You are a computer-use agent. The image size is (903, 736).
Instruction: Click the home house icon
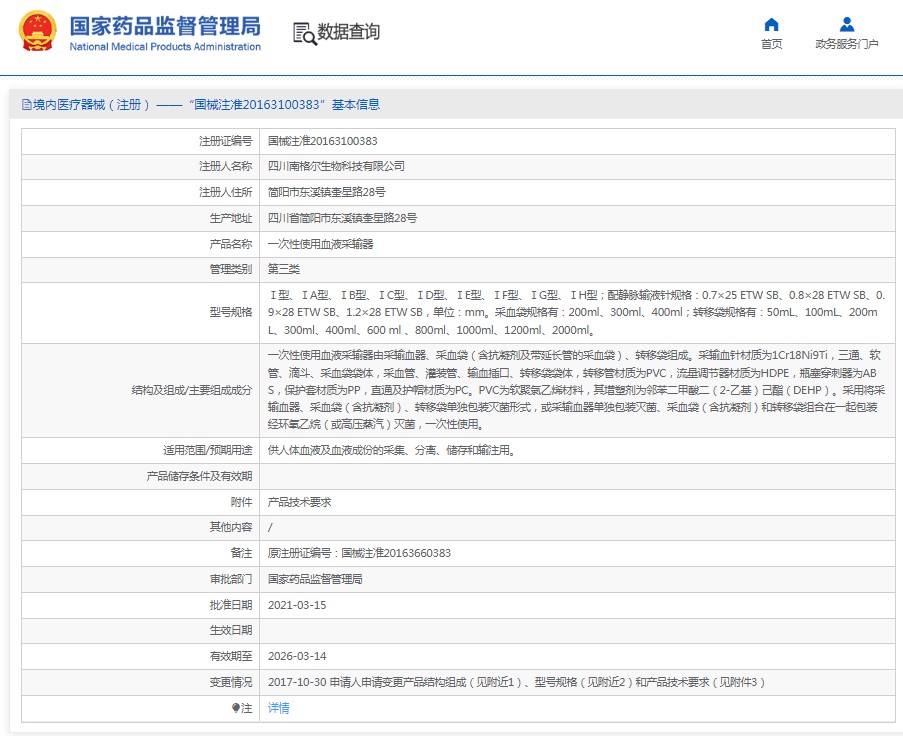[771, 25]
